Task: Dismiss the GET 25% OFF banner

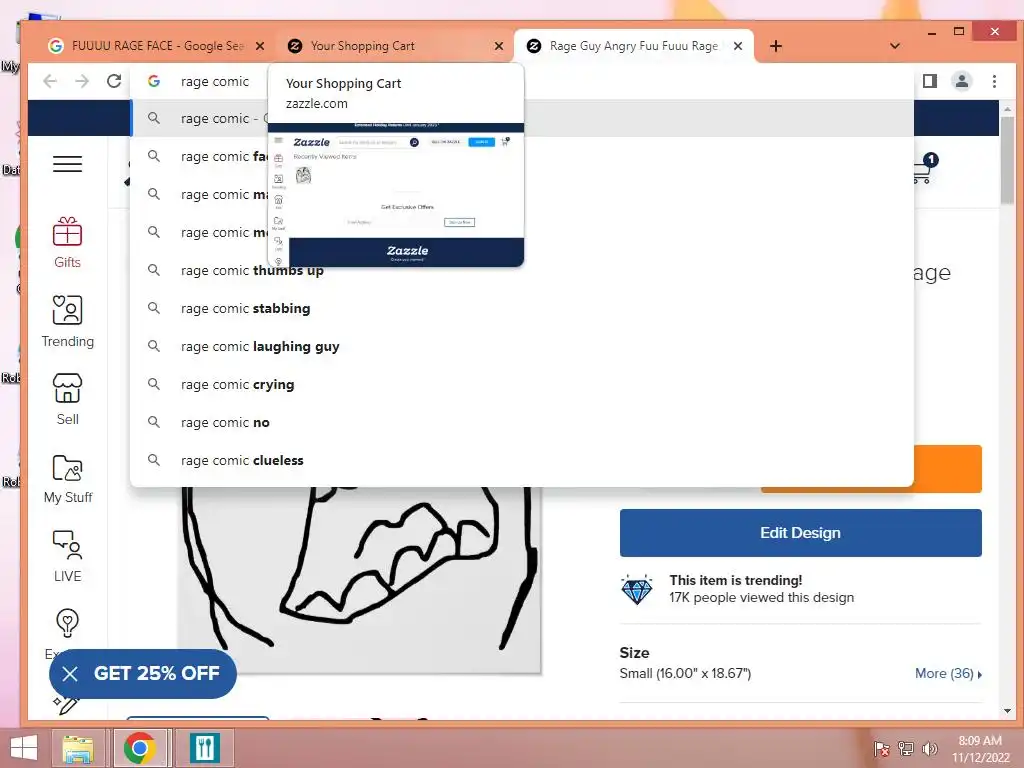Action: 70,673
